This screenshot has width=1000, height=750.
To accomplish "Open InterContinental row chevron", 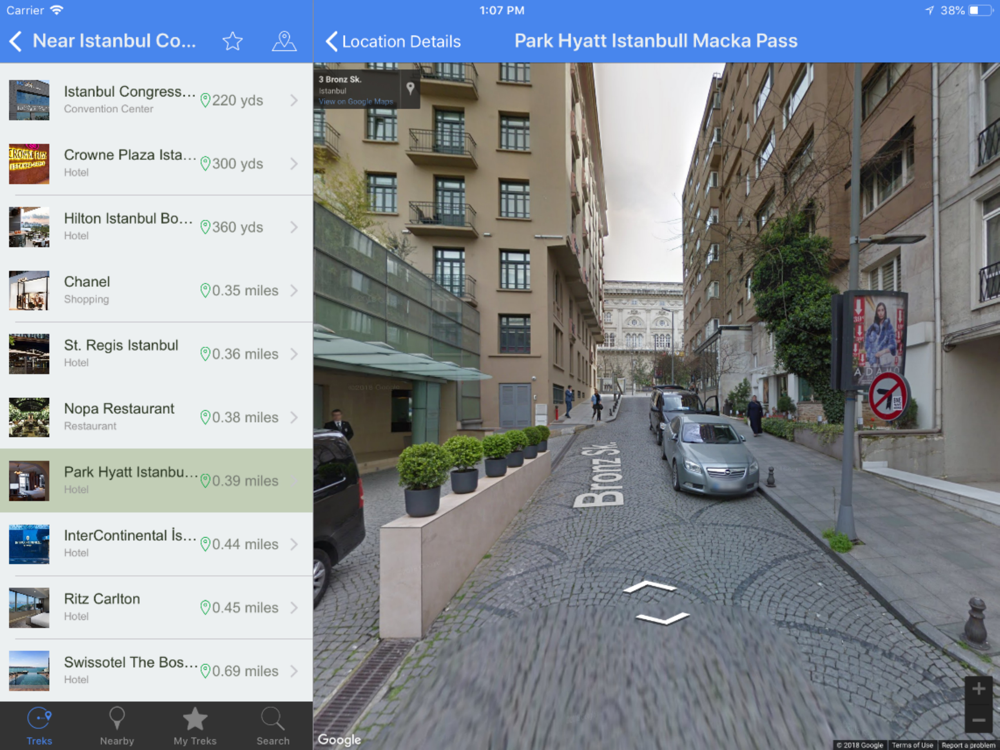I will 294,545.
